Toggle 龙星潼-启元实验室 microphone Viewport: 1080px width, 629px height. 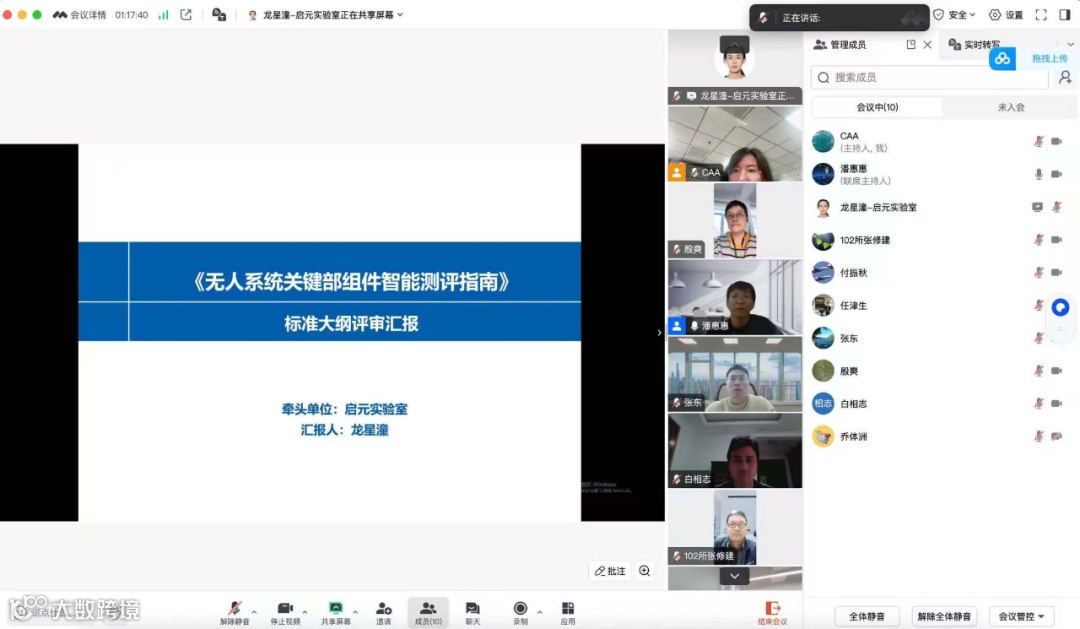pyautogui.click(x=1057, y=207)
